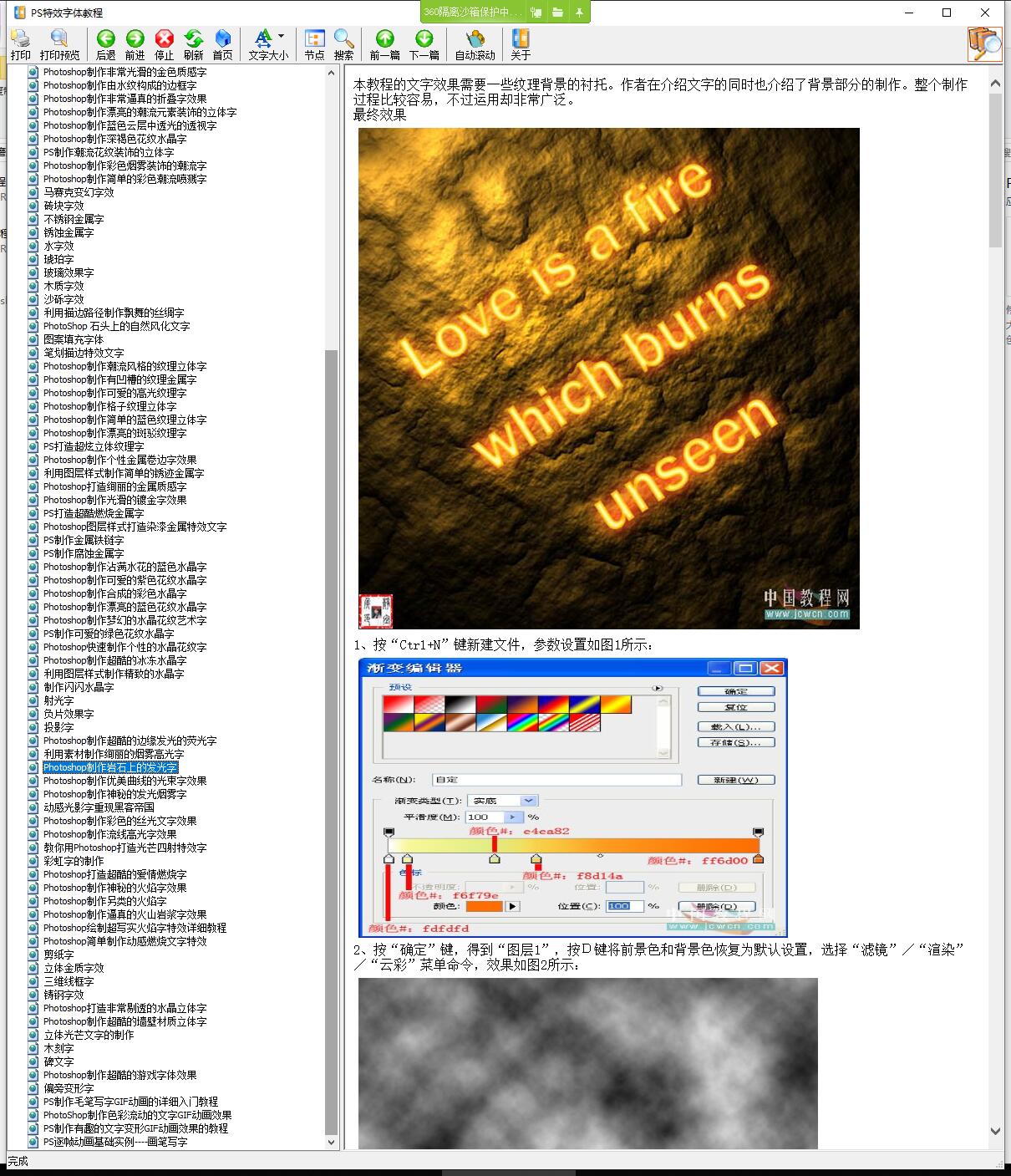1011x1176 pixels.
Task: Select 木刻字 topic in list
Action: [x=58, y=1048]
